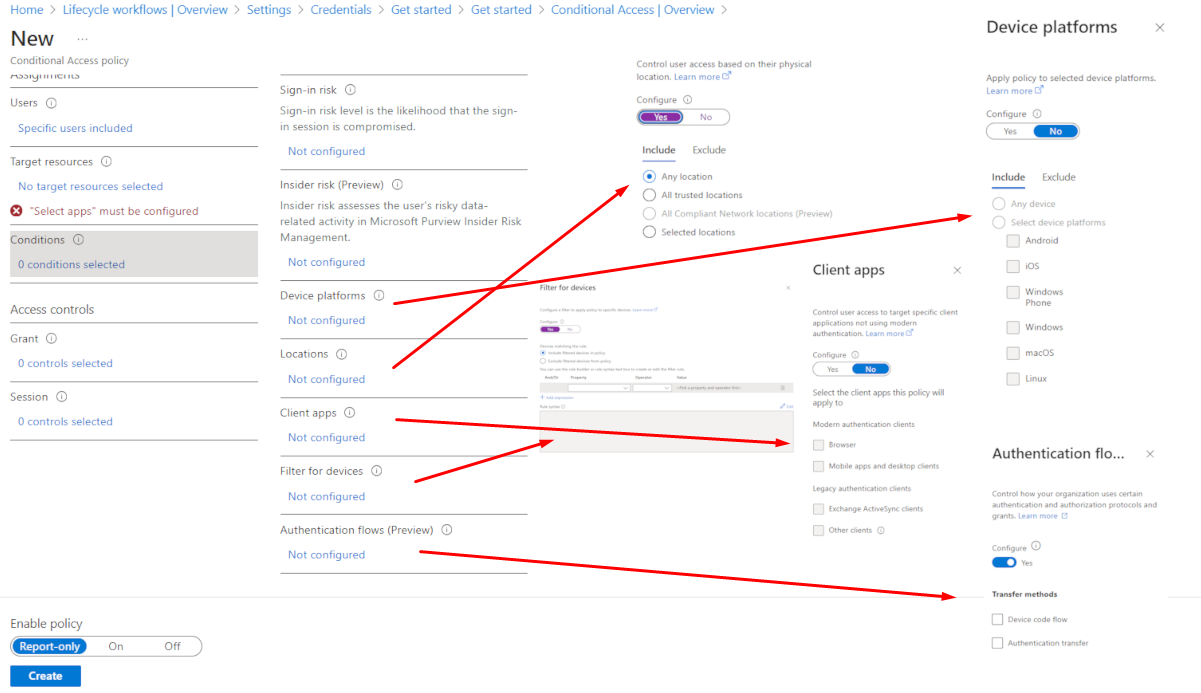This screenshot has width=1201, height=693.
Task: Open the Specific users included link
Action: coord(75,128)
